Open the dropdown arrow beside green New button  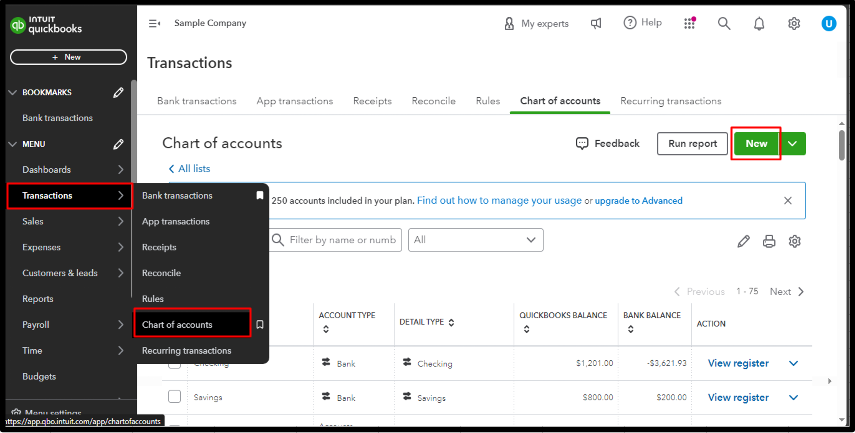click(x=793, y=144)
